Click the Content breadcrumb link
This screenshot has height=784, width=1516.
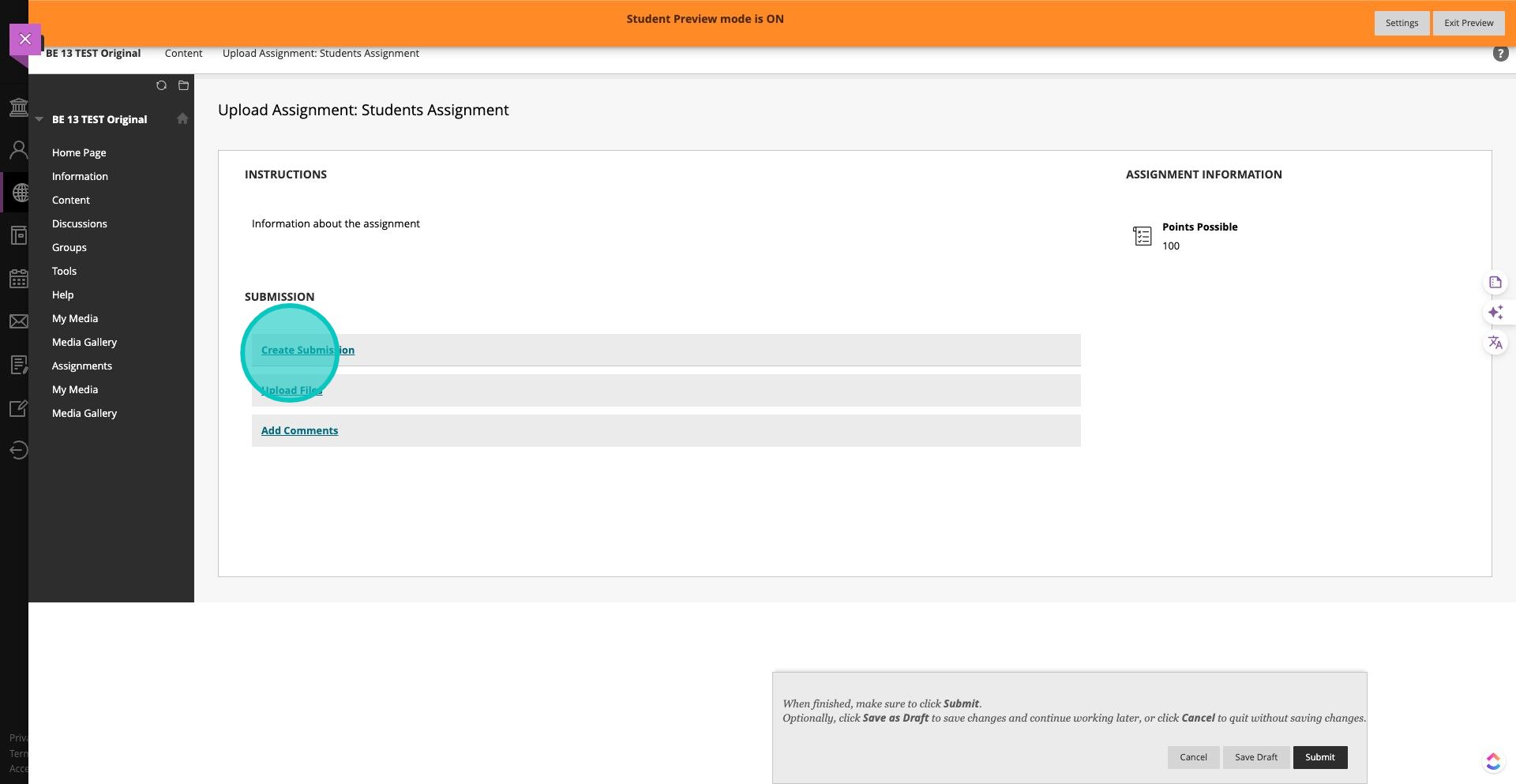183,53
